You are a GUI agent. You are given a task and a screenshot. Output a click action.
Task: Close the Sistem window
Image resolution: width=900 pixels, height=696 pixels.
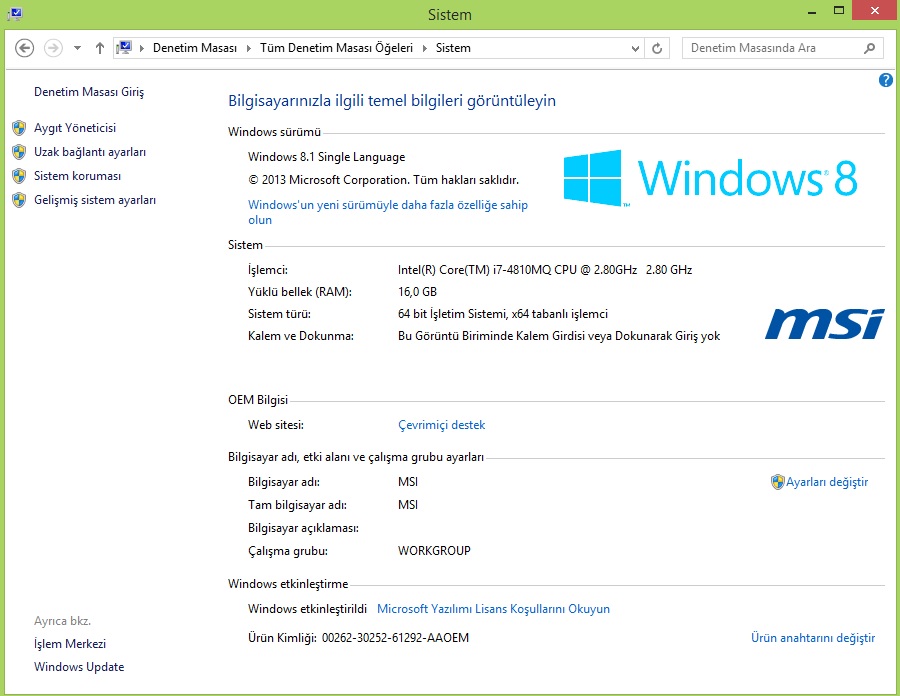coord(875,11)
